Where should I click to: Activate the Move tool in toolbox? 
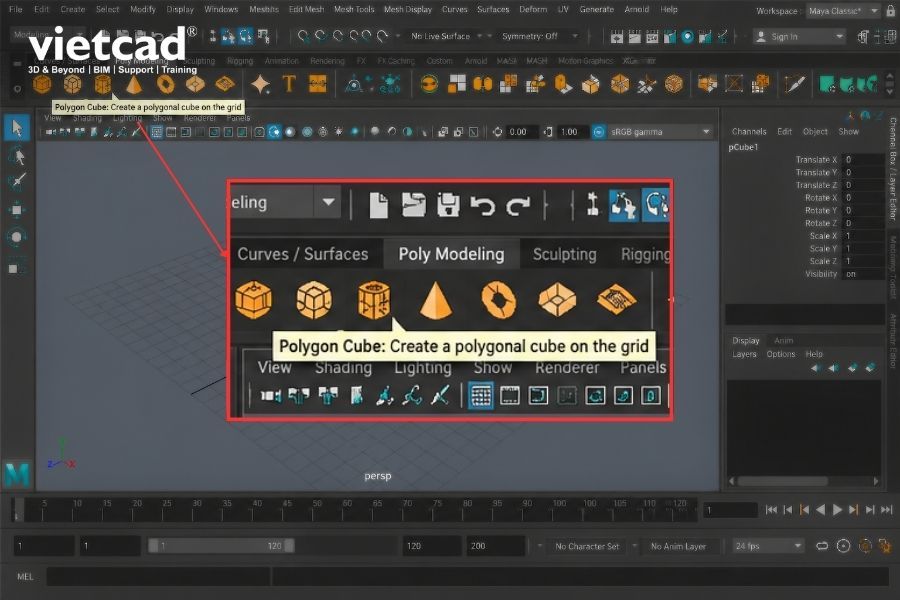(17, 210)
